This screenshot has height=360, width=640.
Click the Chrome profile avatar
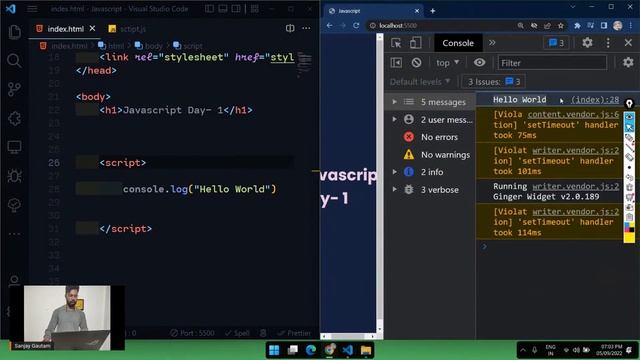tap(618, 26)
